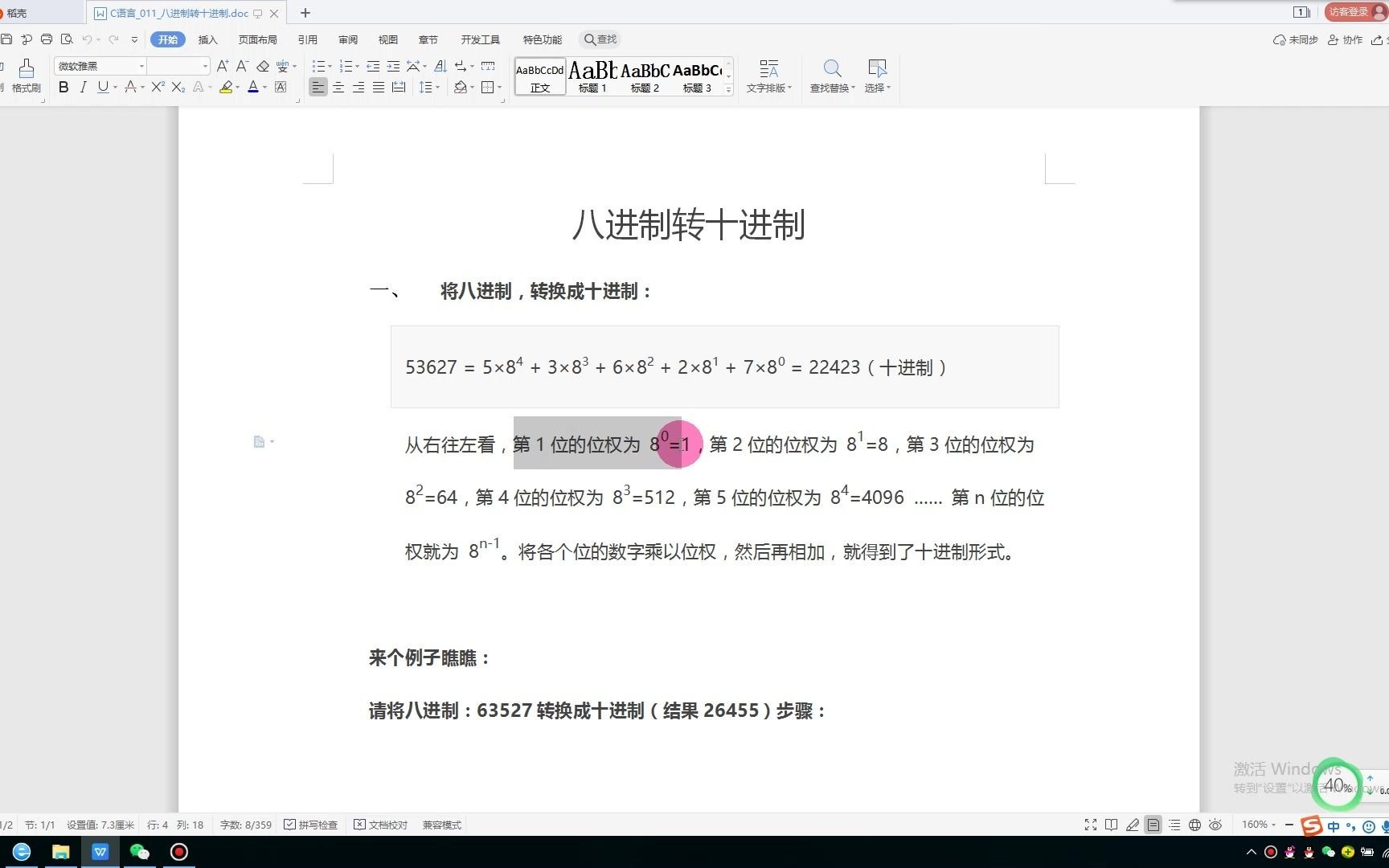Apply underline formatting
Image resolution: width=1389 pixels, height=868 pixels.
102,88
